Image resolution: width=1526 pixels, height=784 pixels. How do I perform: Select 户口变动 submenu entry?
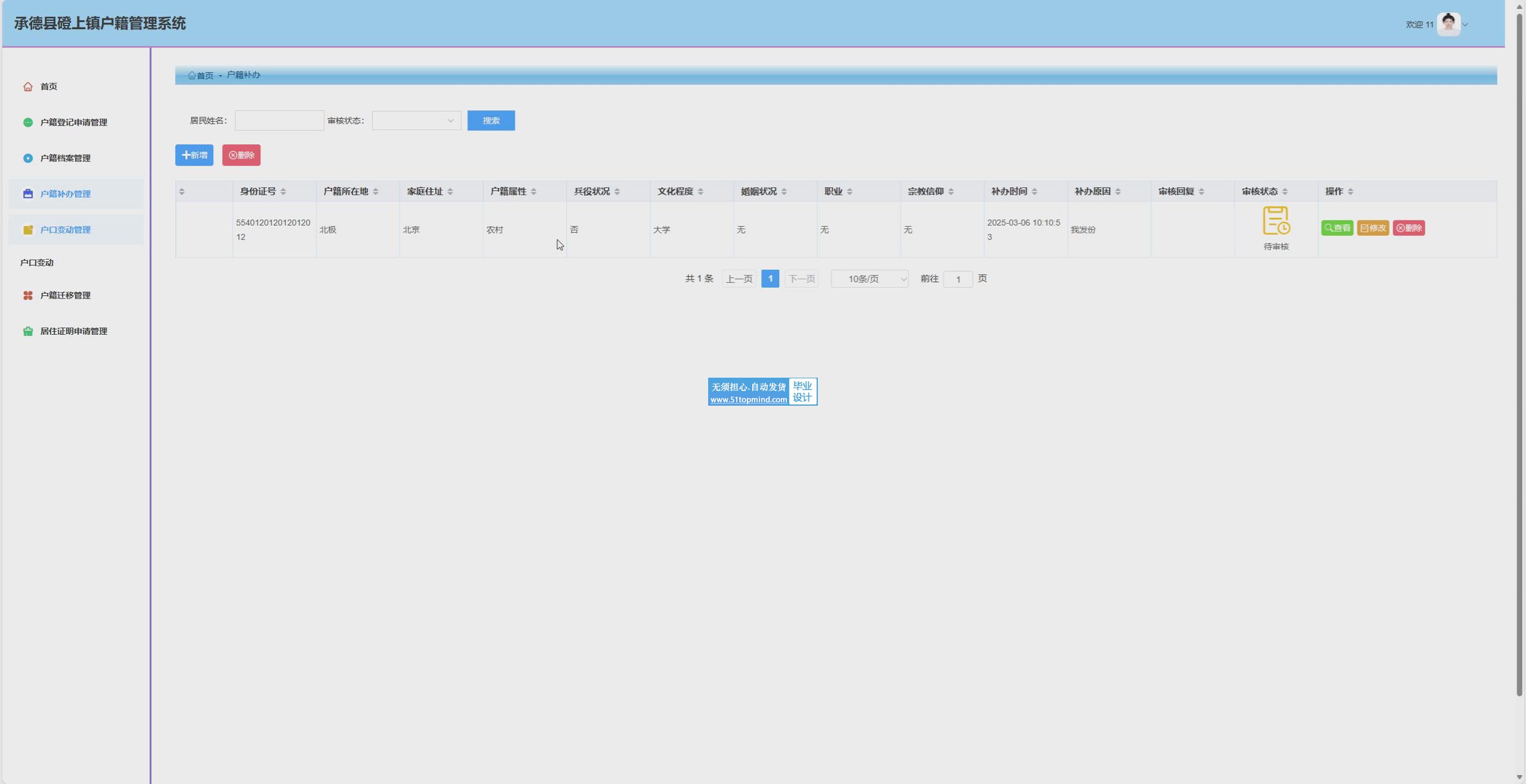coord(37,263)
